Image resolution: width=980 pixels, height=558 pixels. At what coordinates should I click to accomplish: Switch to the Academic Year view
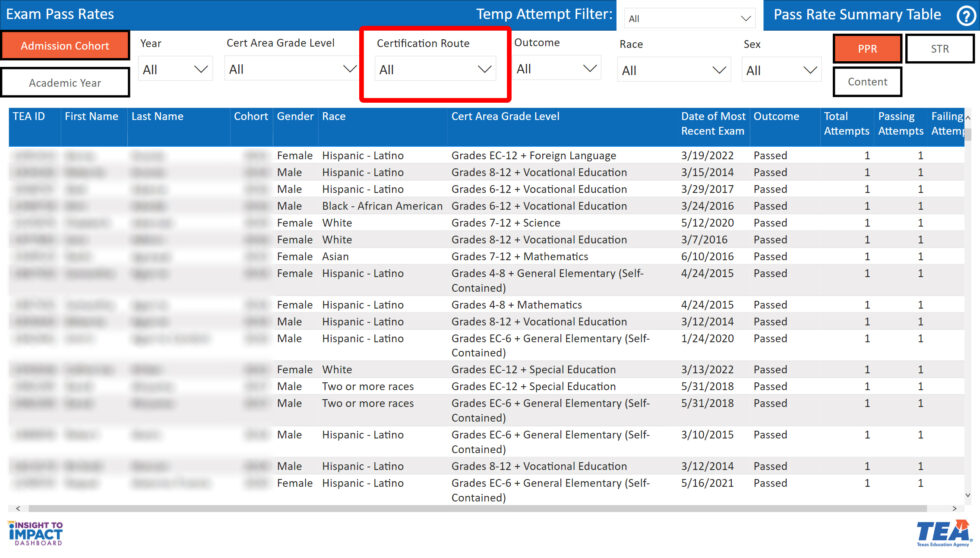tap(65, 82)
